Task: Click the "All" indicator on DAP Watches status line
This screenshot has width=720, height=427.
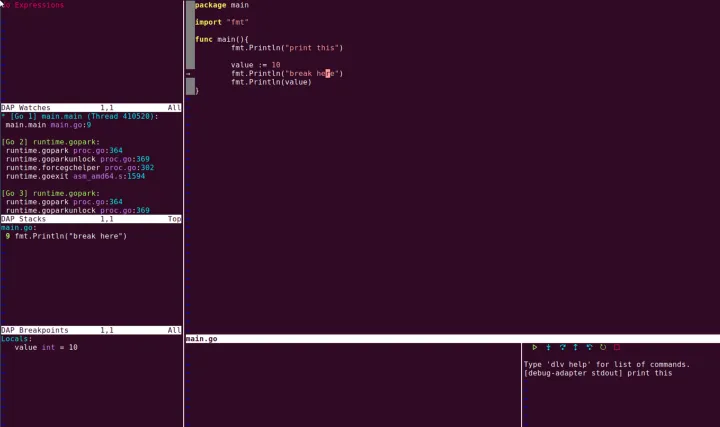Action: pyautogui.click(x=174, y=107)
